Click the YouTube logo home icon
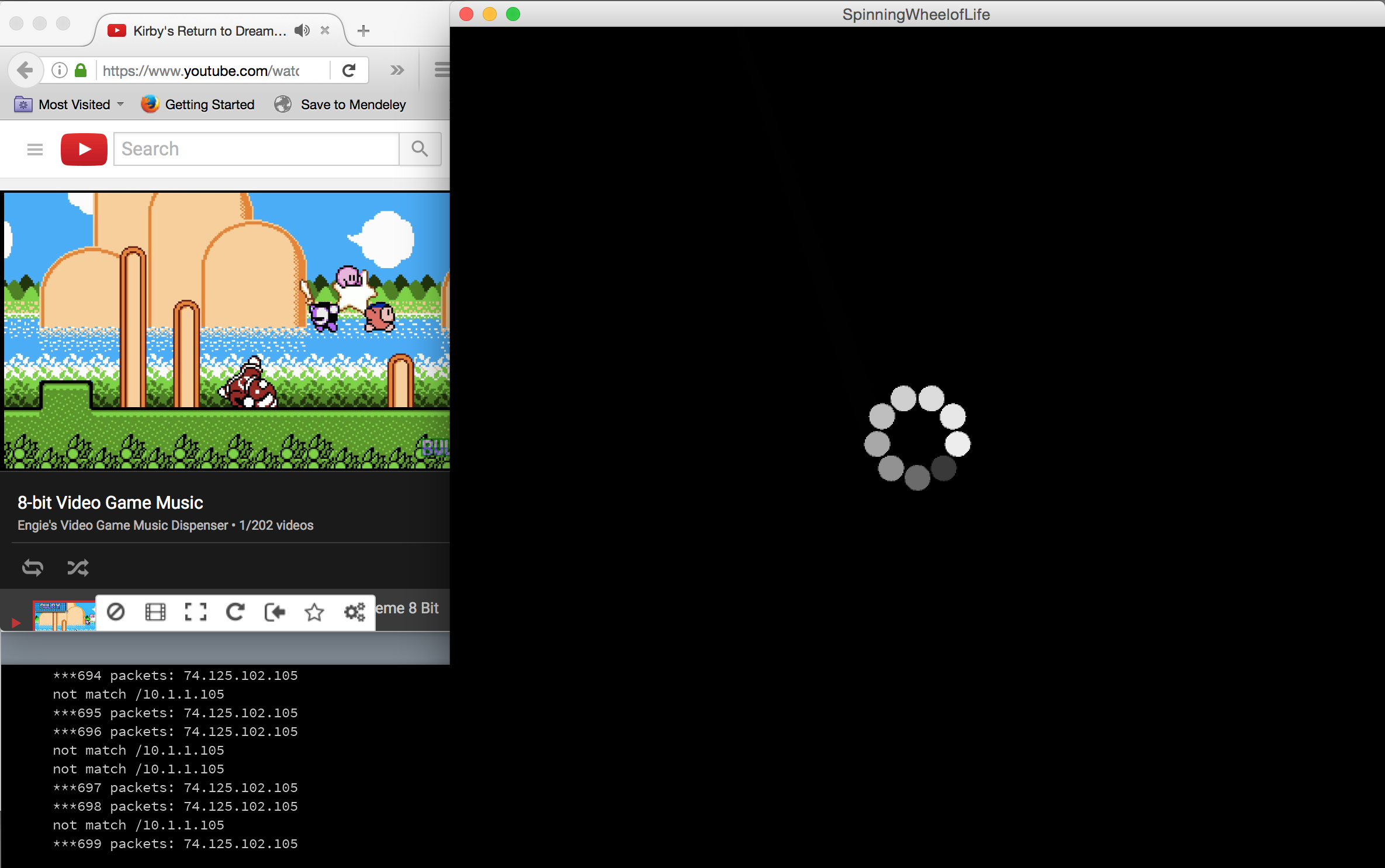Image resolution: width=1385 pixels, height=868 pixels. [84, 149]
